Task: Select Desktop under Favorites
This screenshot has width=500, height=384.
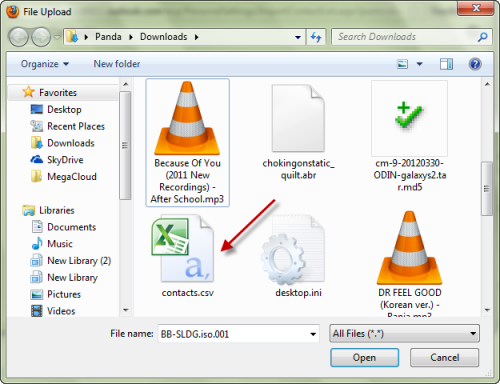Action: click(x=64, y=109)
